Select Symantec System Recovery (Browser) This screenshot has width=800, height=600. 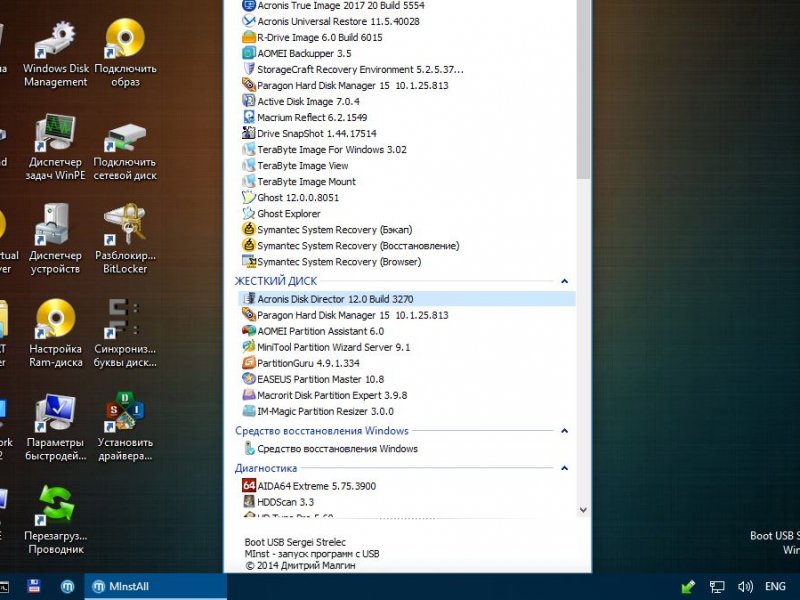pos(332,262)
